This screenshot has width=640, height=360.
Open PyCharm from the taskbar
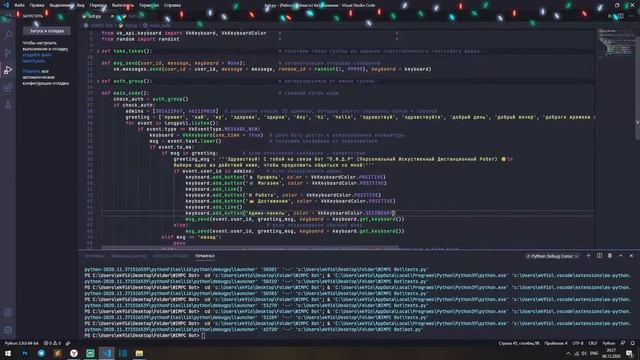pos(90,353)
